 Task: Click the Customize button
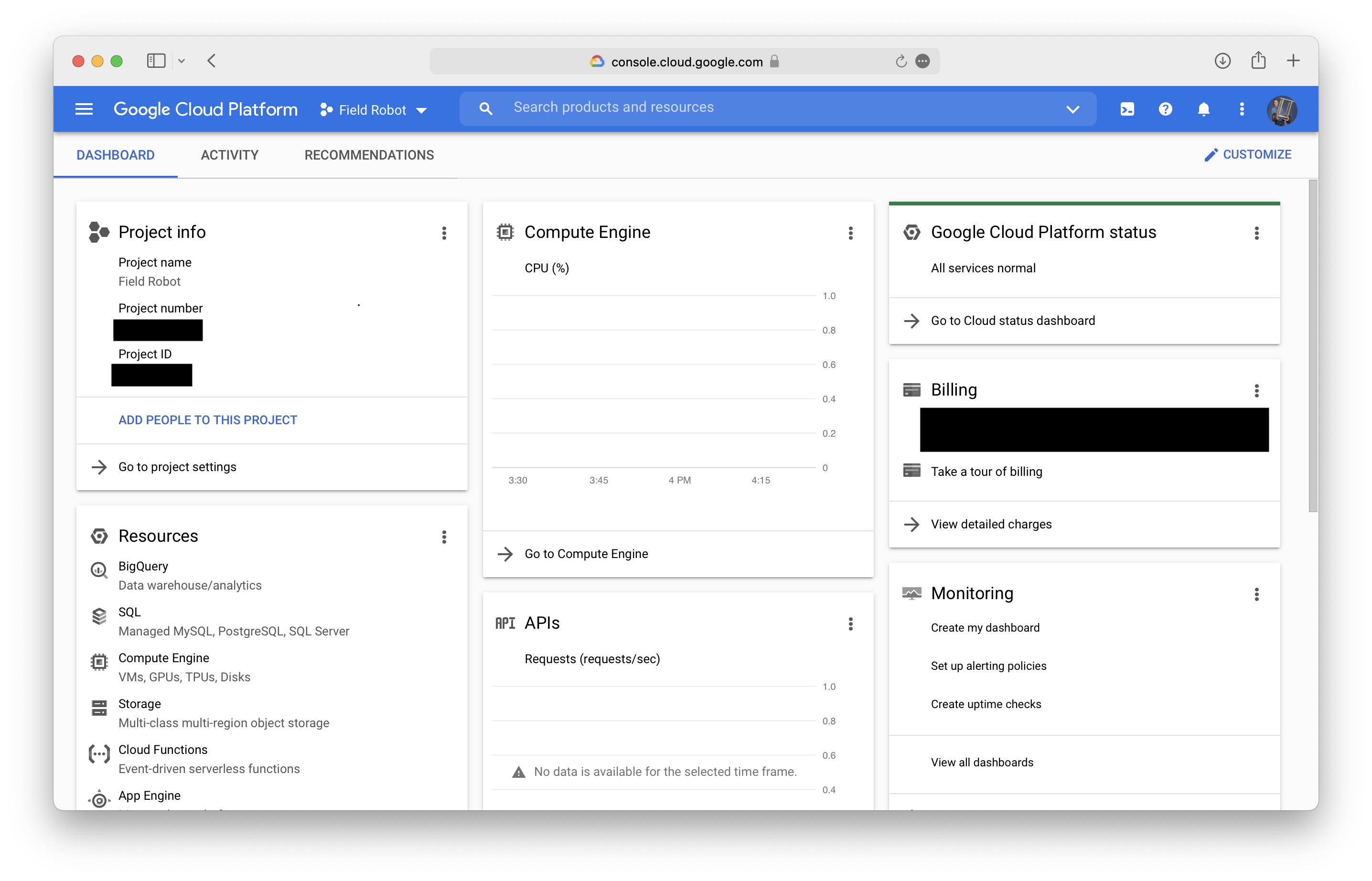coord(1248,154)
